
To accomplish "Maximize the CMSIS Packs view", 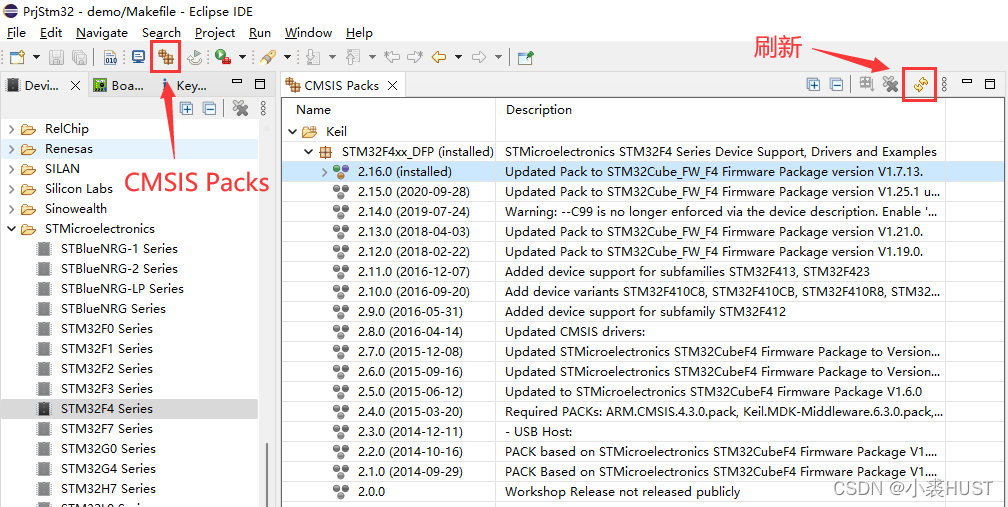I will click(989, 82).
